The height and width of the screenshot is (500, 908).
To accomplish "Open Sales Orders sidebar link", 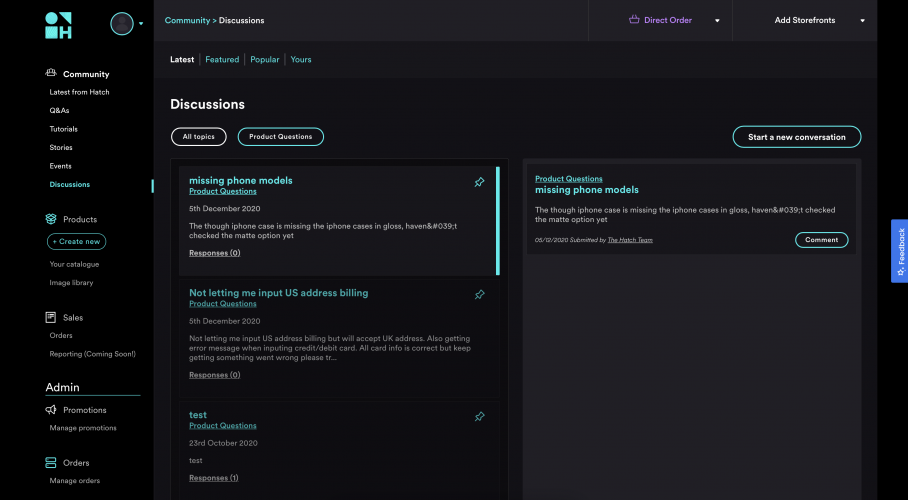I will pyautogui.click(x=61, y=335).
